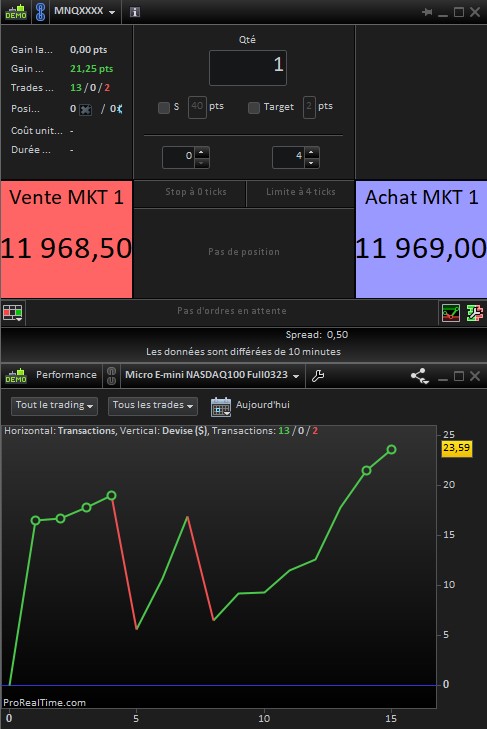Click the Aujourd'hui date label
Viewport: 487px width, 729px height.
coord(263,405)
